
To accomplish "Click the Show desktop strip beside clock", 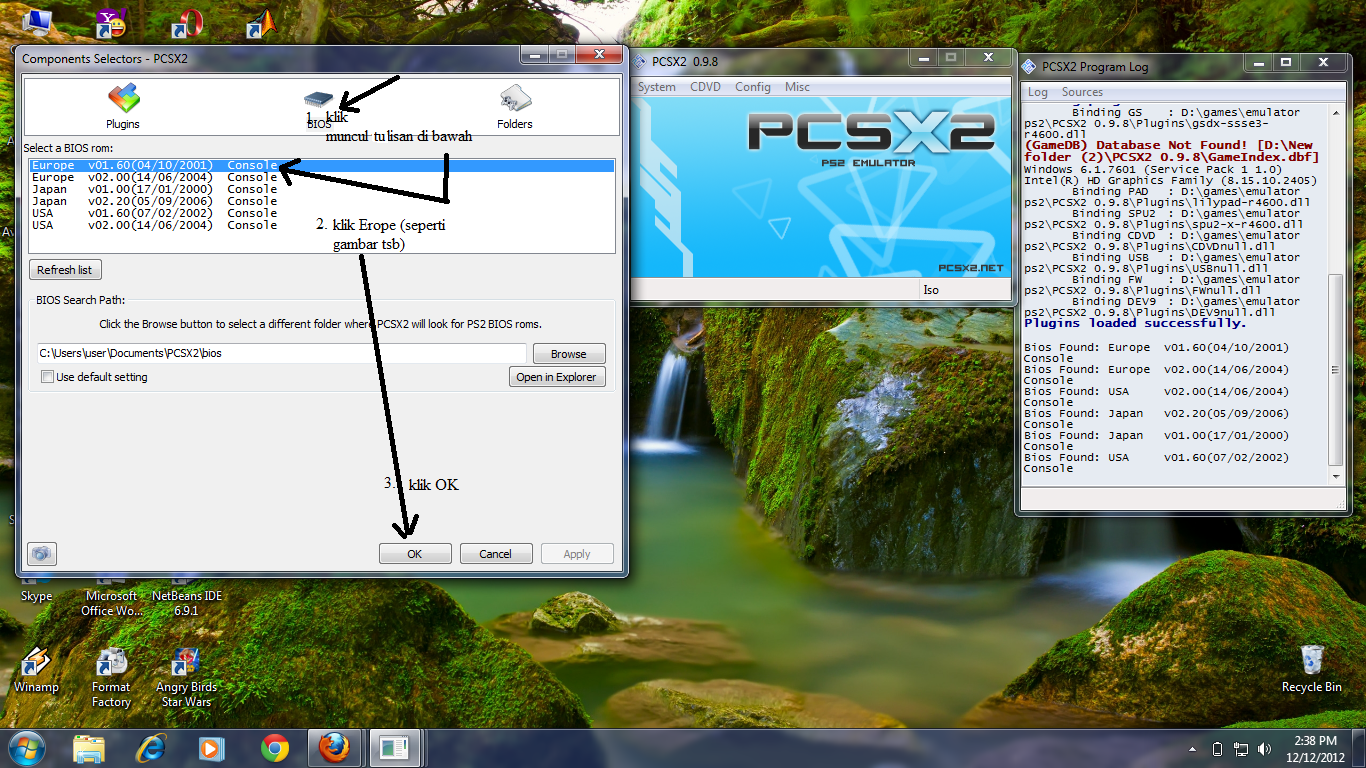I will click(x=1358, y=748).
